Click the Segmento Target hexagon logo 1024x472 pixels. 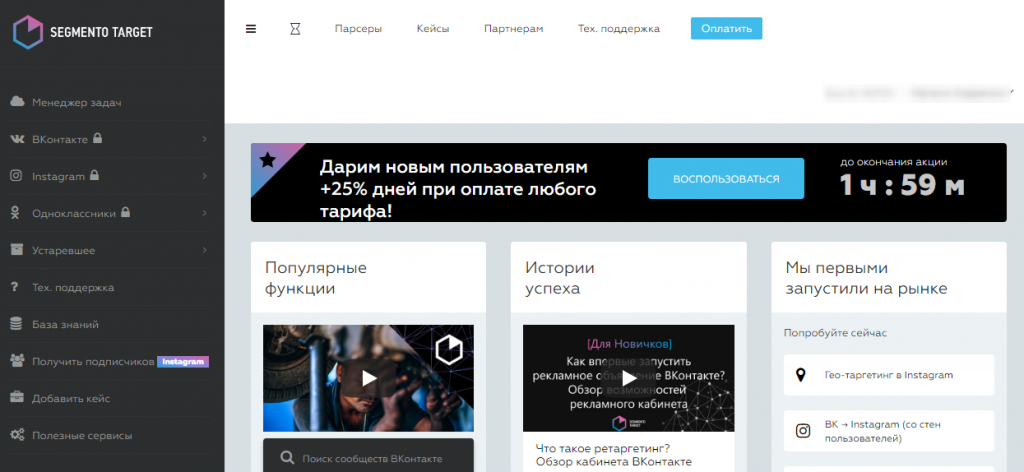[27, 32]
